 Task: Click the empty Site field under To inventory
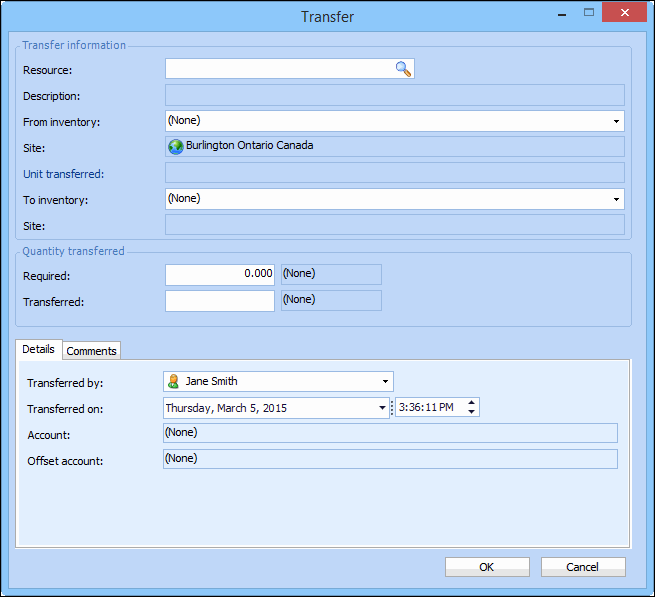pyautogui.click(x=395, y=224)
